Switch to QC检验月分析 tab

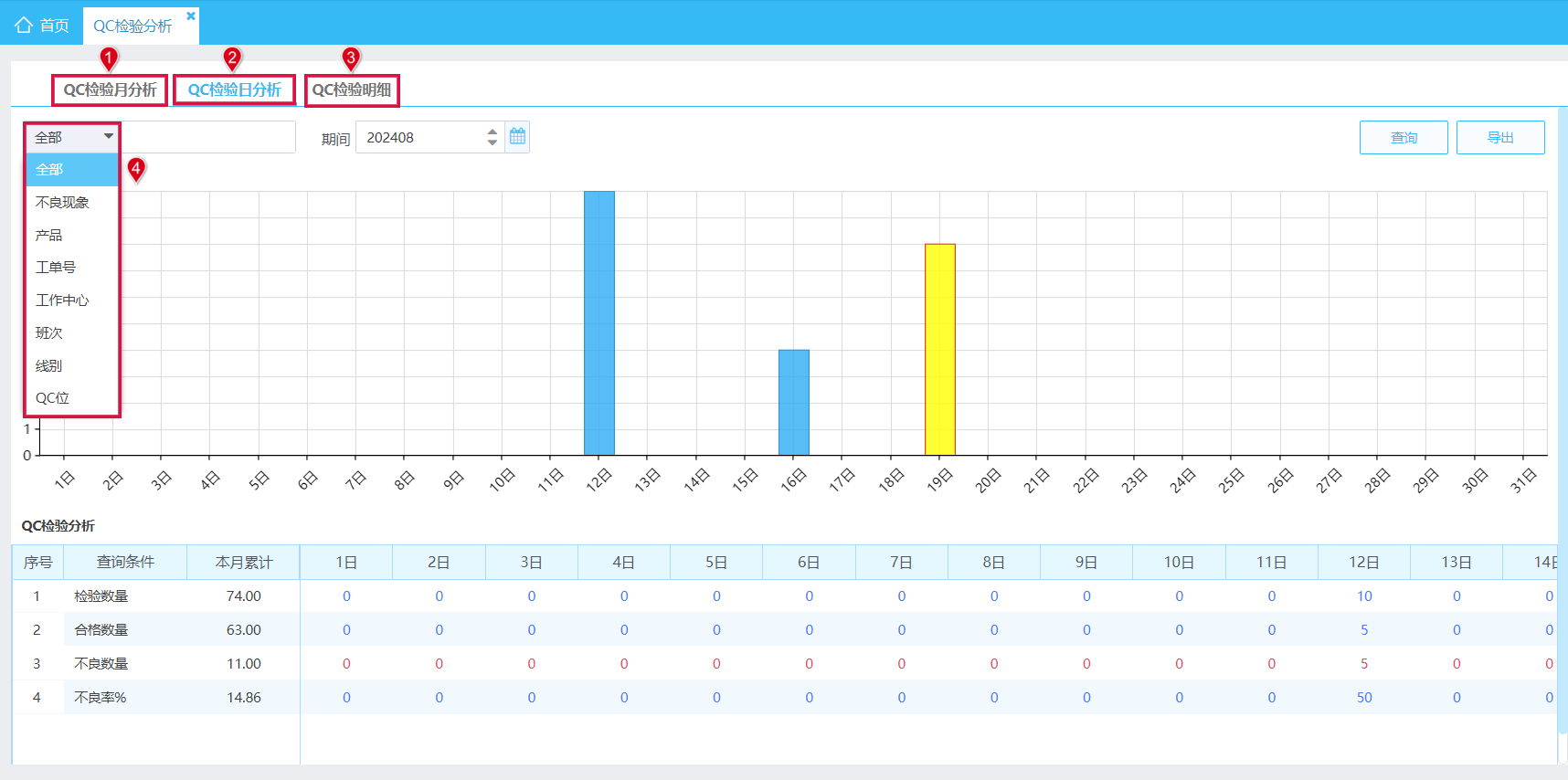click(110, 90)
